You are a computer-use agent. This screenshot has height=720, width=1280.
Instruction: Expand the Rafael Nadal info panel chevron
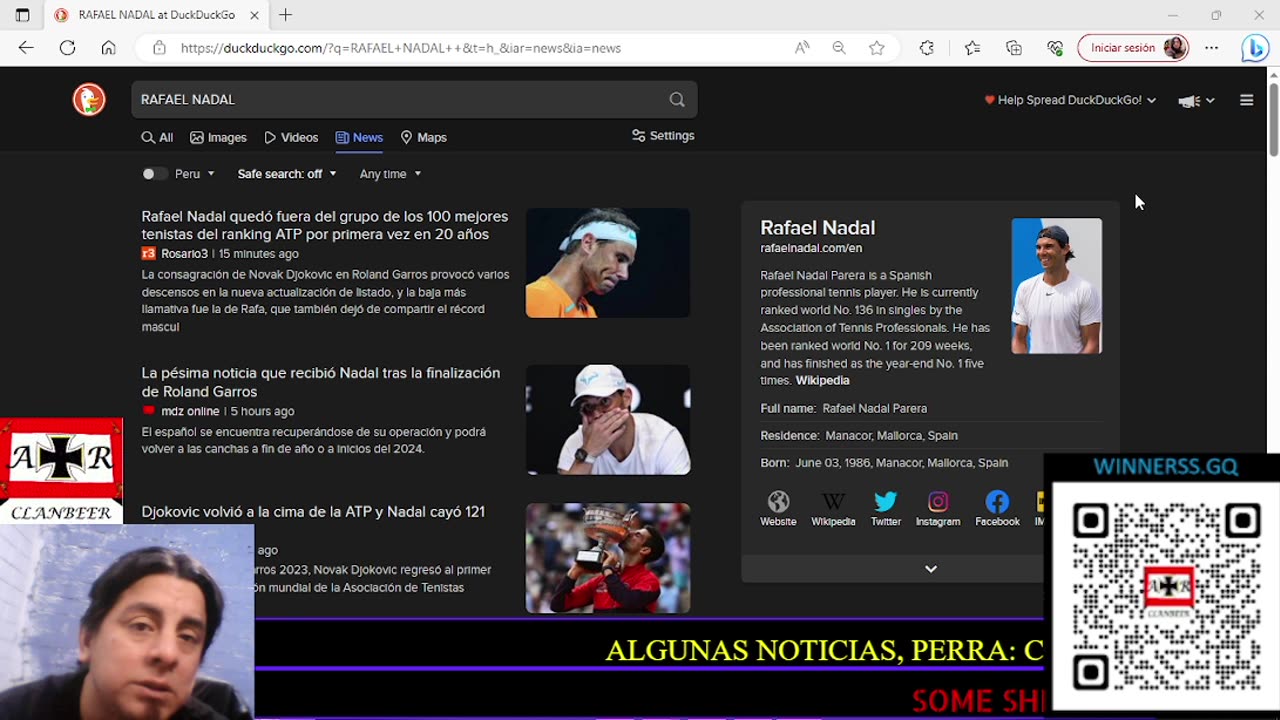pos(931,569)
